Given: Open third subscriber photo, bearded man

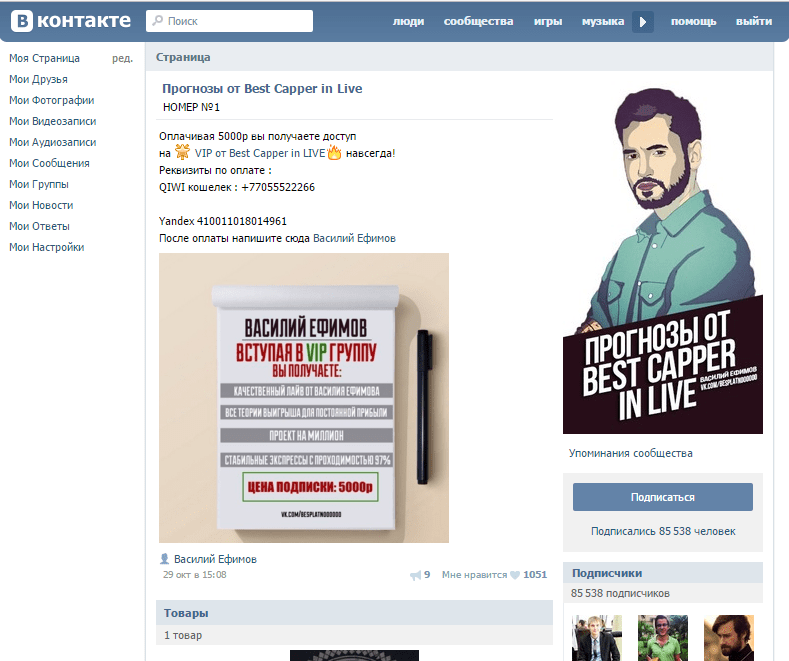Looking at the screenshot, I should click(729, 638).
